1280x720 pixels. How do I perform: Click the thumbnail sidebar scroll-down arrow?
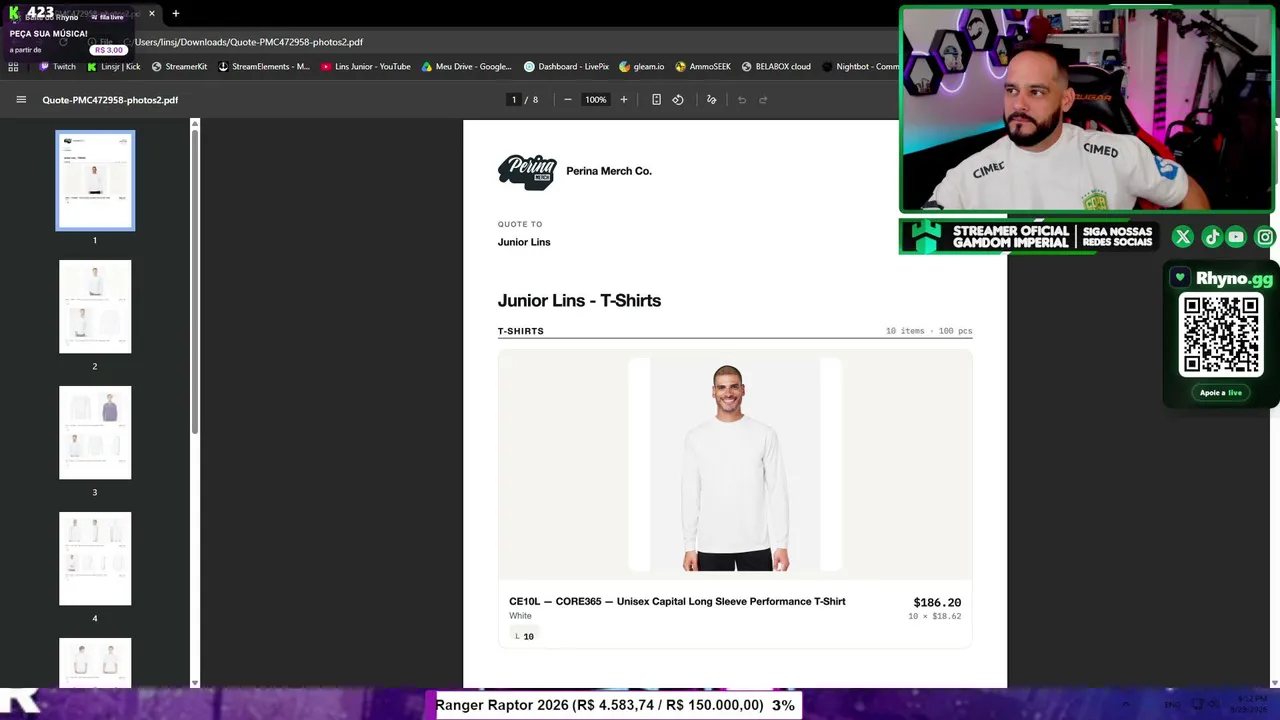pyautogui.click(x=195, y=683)
